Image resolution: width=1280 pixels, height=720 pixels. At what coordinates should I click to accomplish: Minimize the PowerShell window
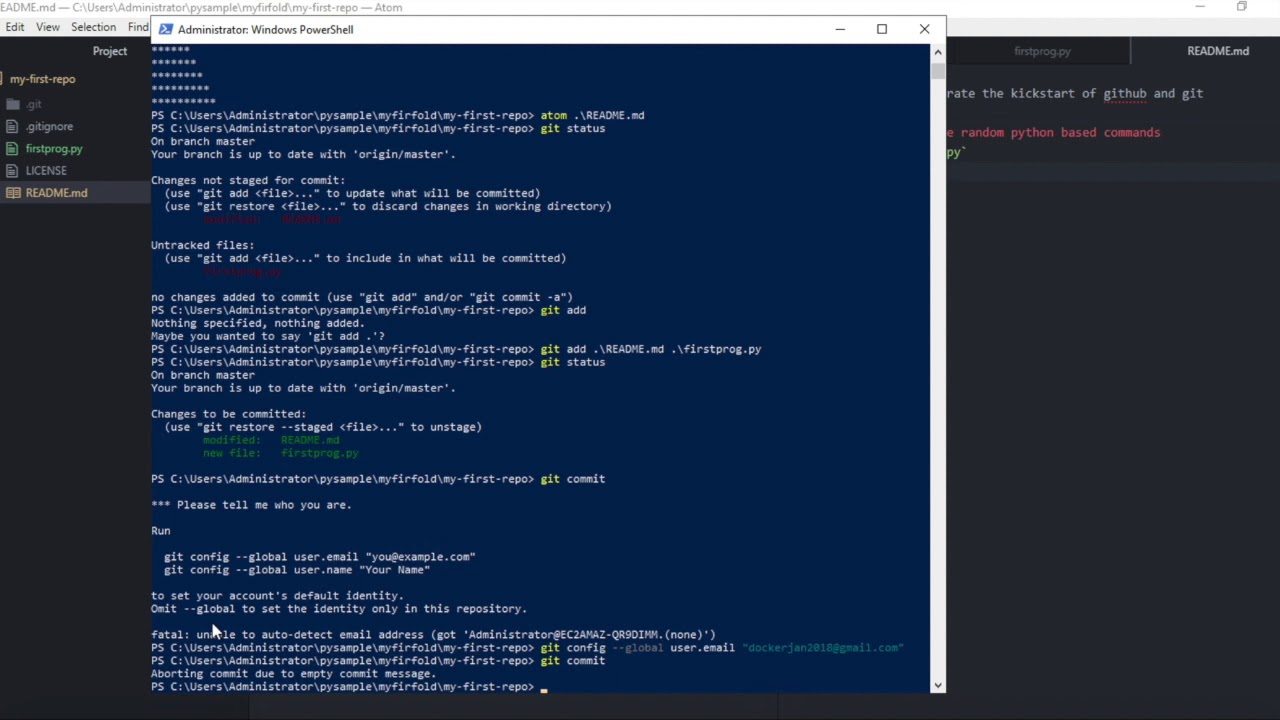(840, 29)
